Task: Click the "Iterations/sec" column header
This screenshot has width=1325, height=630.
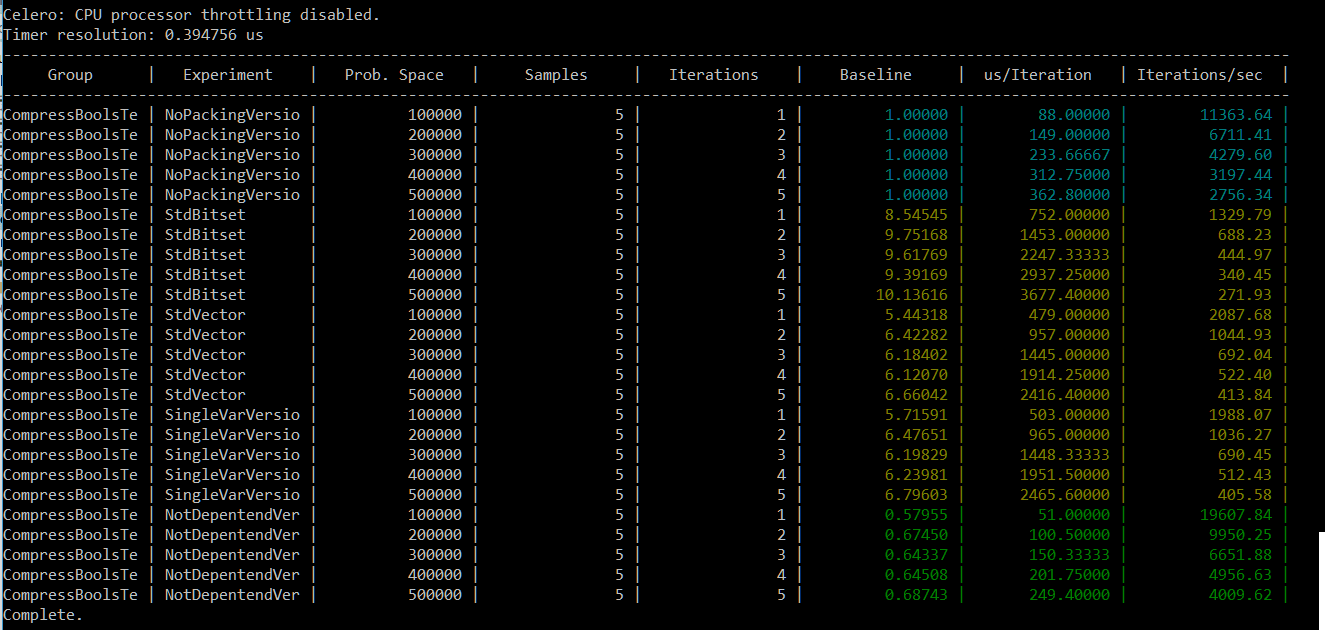Action: [1200, 75]
